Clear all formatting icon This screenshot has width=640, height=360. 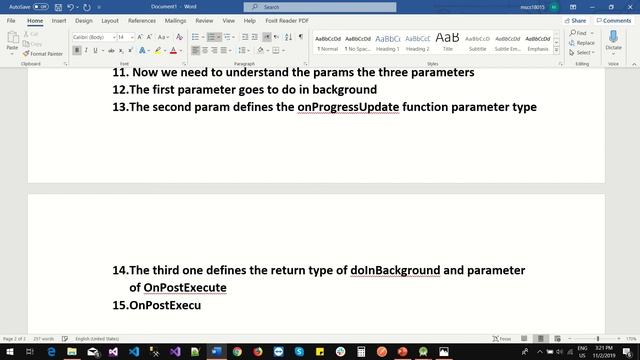pos(179,37)
